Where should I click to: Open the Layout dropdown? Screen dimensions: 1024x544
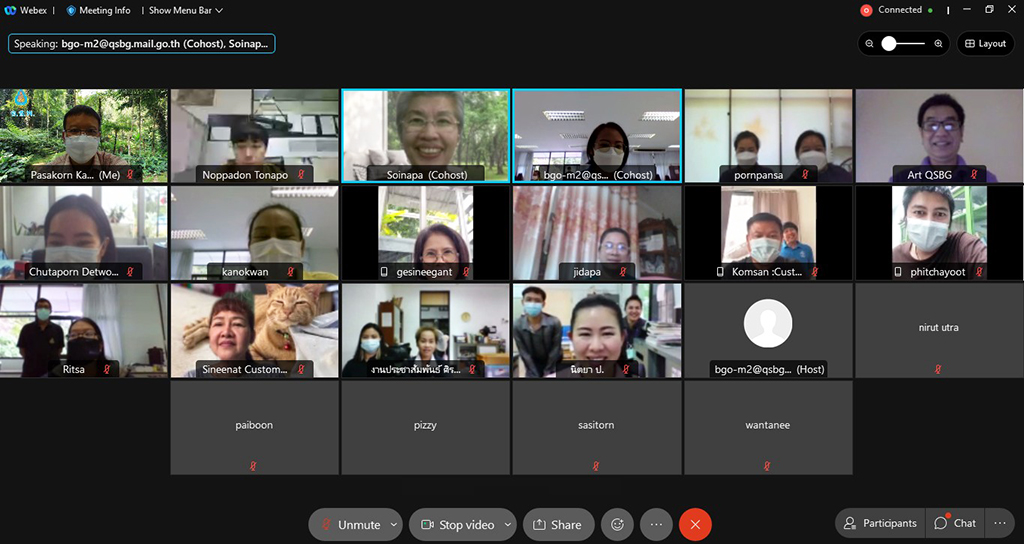pyautogui.click(x=985, y=44)
